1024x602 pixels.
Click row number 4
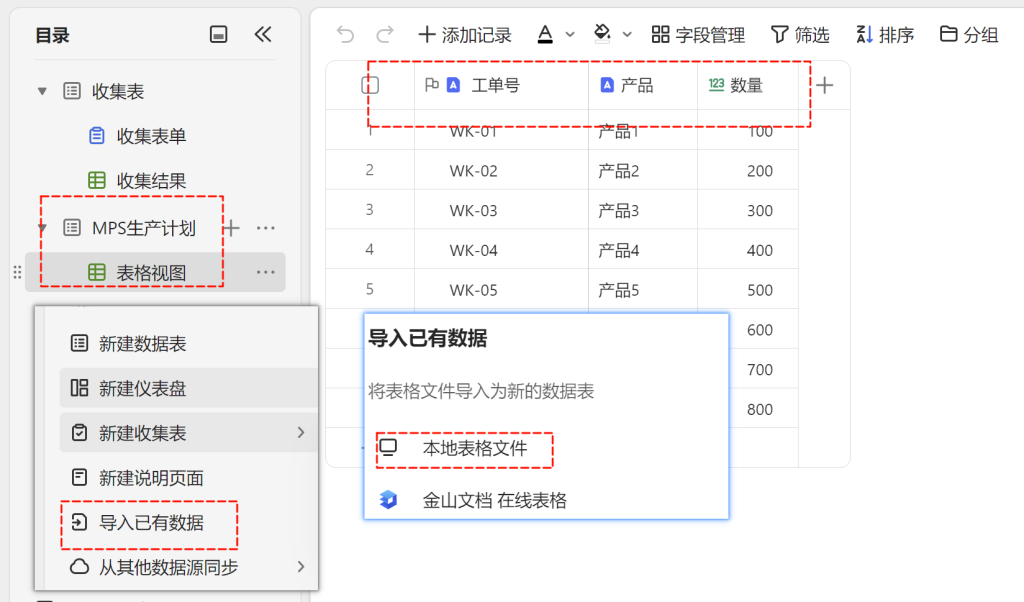(x=370, y=249)
